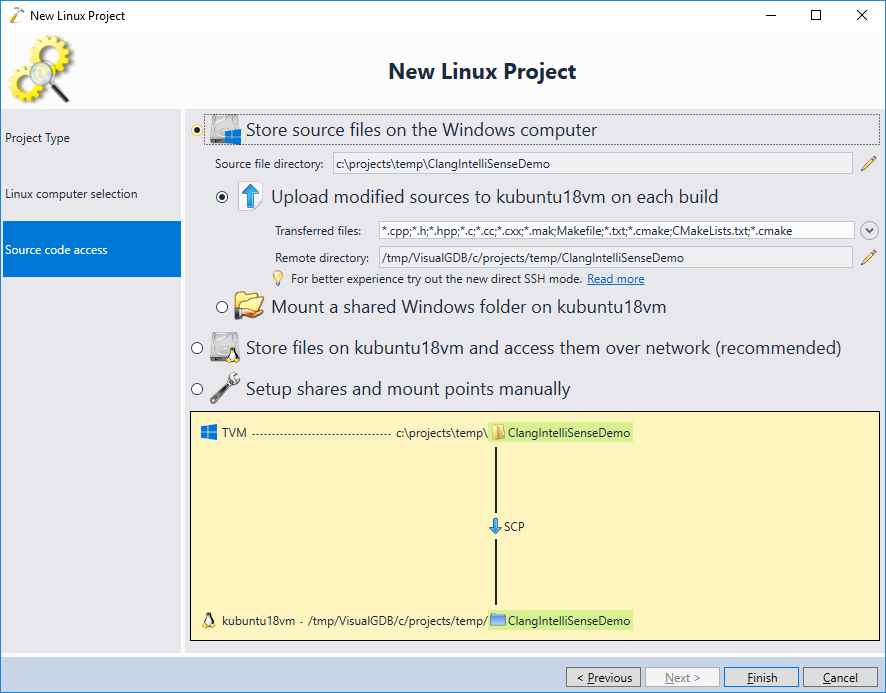Select Mount a shared Windows folder option
The width and height of the screenshot is (886, 693).
[x=222, y=306]
